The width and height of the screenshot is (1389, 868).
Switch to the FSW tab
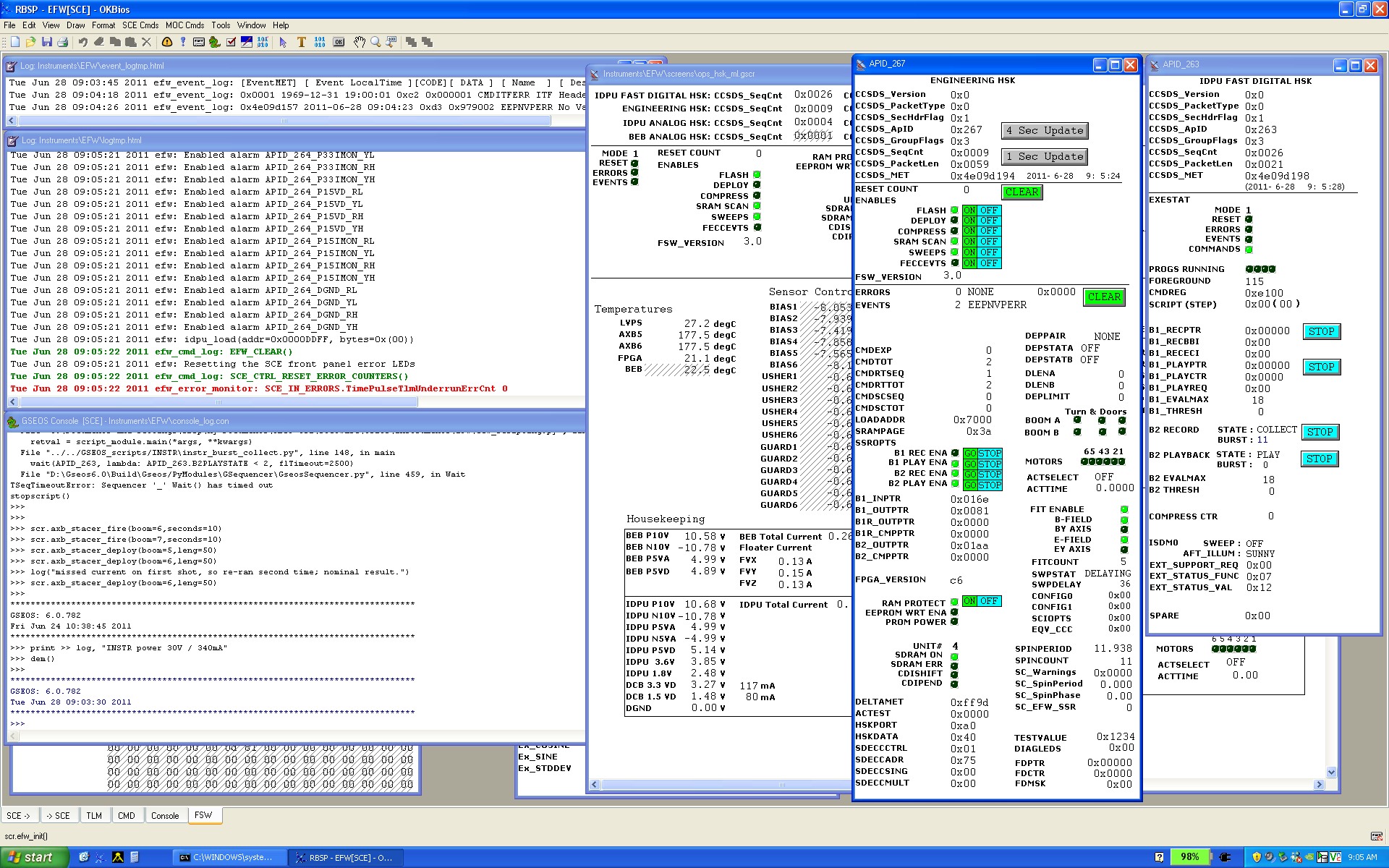point(204,814)
